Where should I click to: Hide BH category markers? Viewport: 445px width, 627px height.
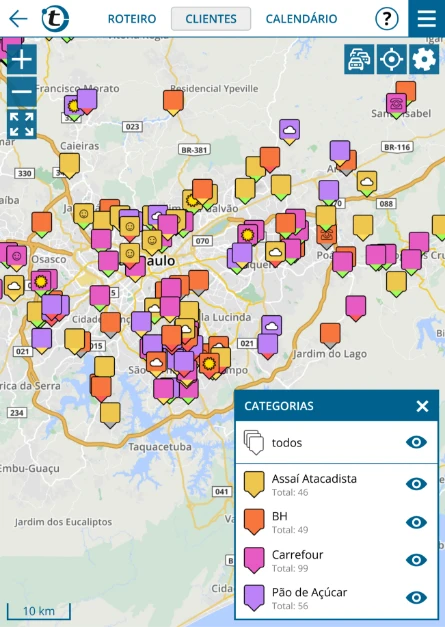[416, 522]
